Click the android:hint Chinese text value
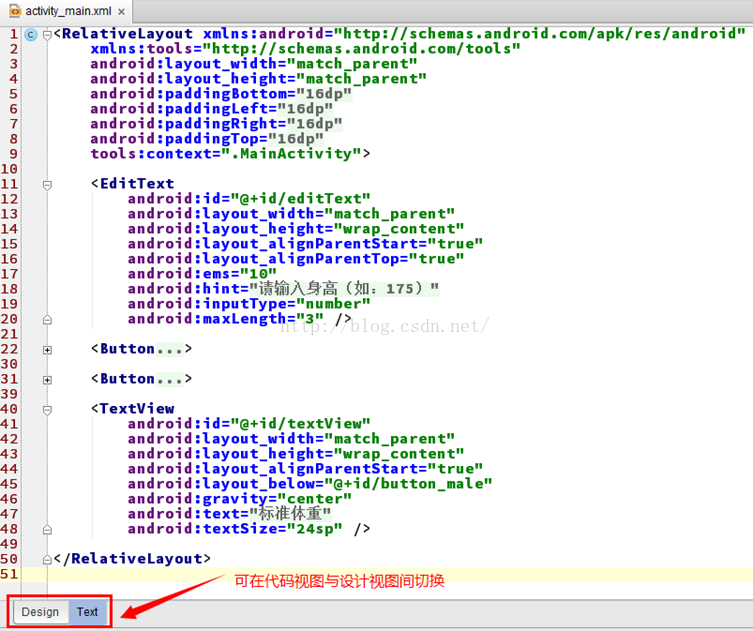Viewport: 753px width, 631px height. tap(344, 289)
